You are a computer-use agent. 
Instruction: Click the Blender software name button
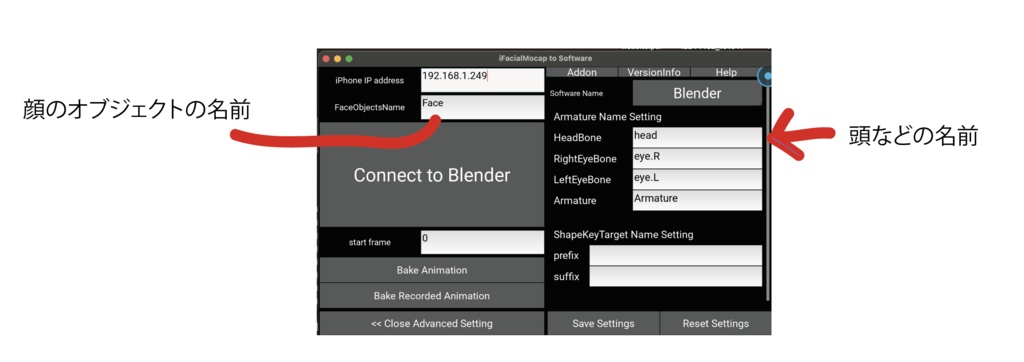coord(697,93)
